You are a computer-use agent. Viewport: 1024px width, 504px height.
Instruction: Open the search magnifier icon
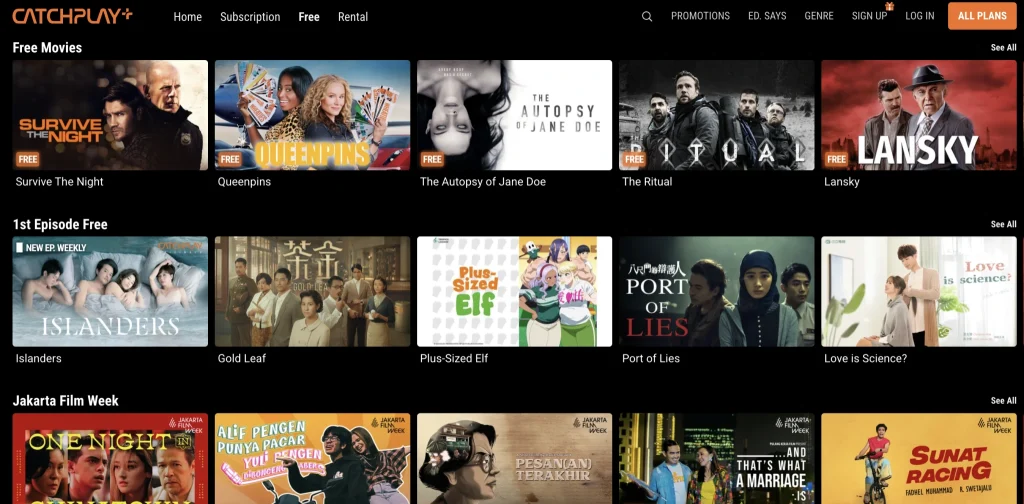click(x=647, y=16)
